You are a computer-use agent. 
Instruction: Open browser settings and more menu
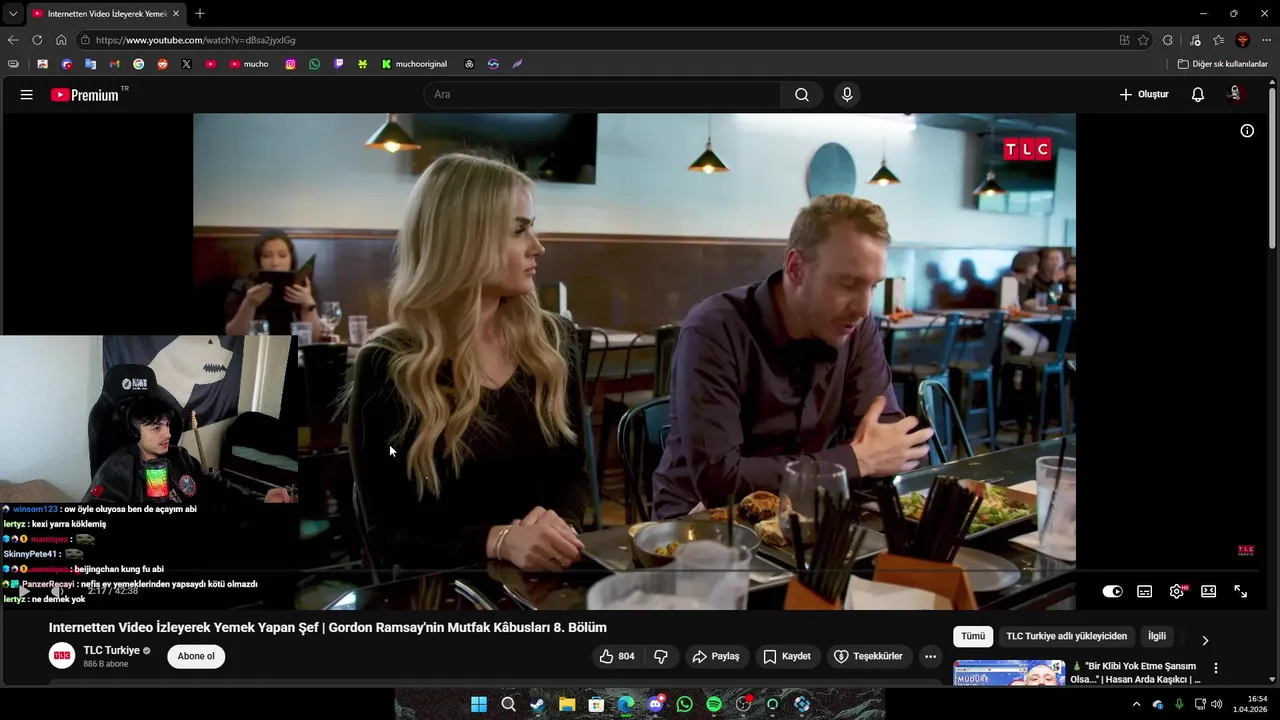1267,40
